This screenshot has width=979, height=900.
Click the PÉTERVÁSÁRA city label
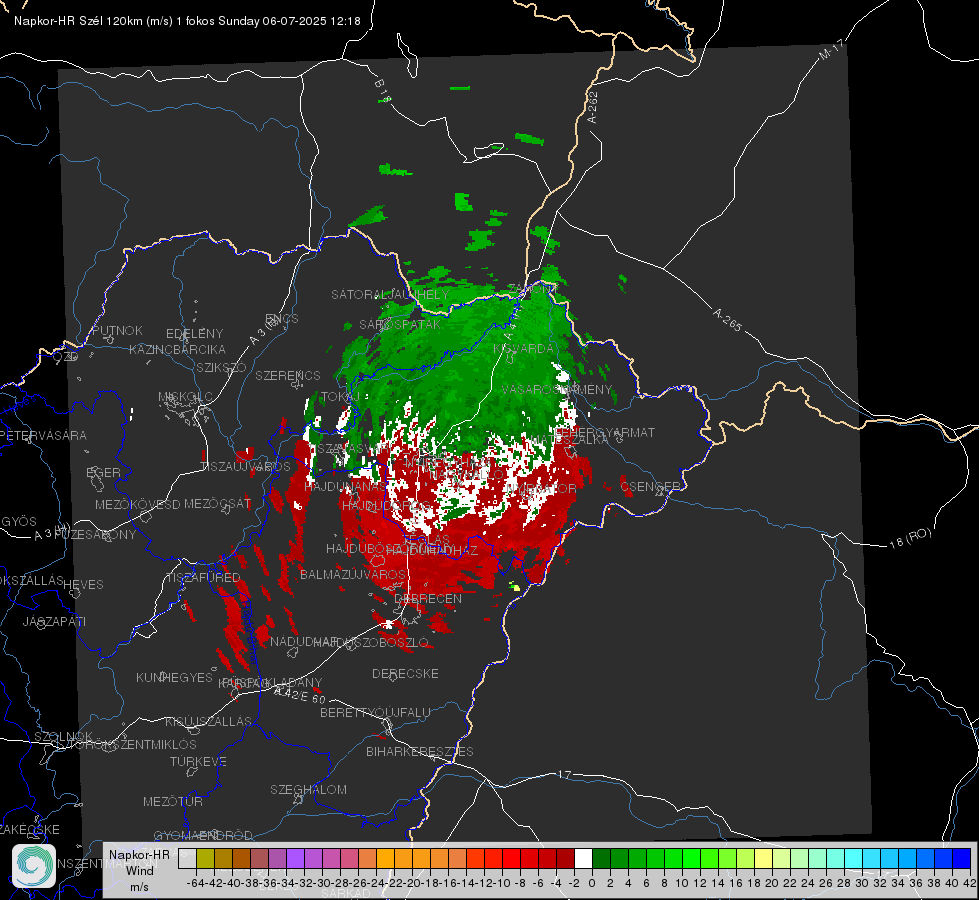tap(44, 435)
